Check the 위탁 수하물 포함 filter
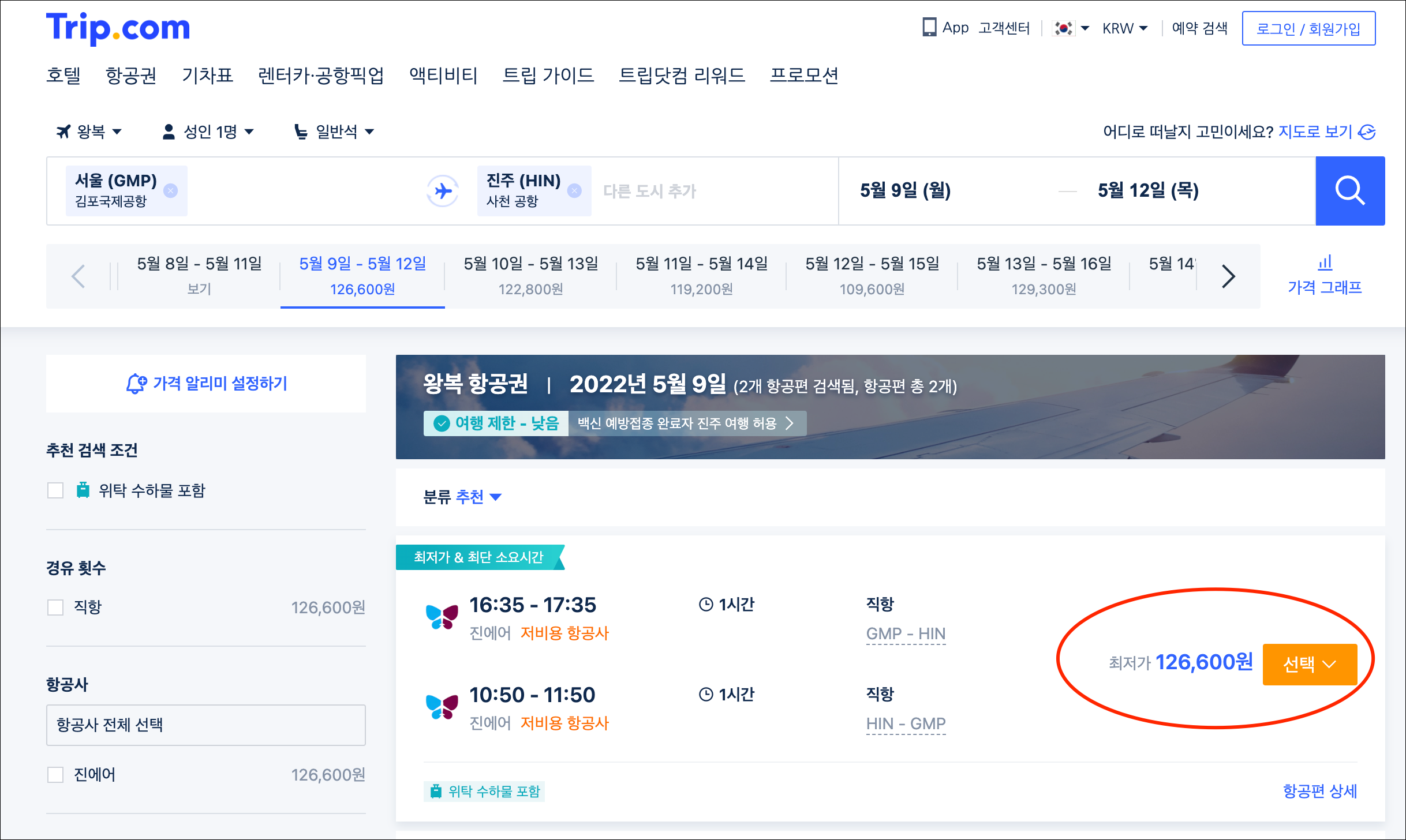This screenshot has height=840, width=1406. pyautogui.click(x=55, y=490)
